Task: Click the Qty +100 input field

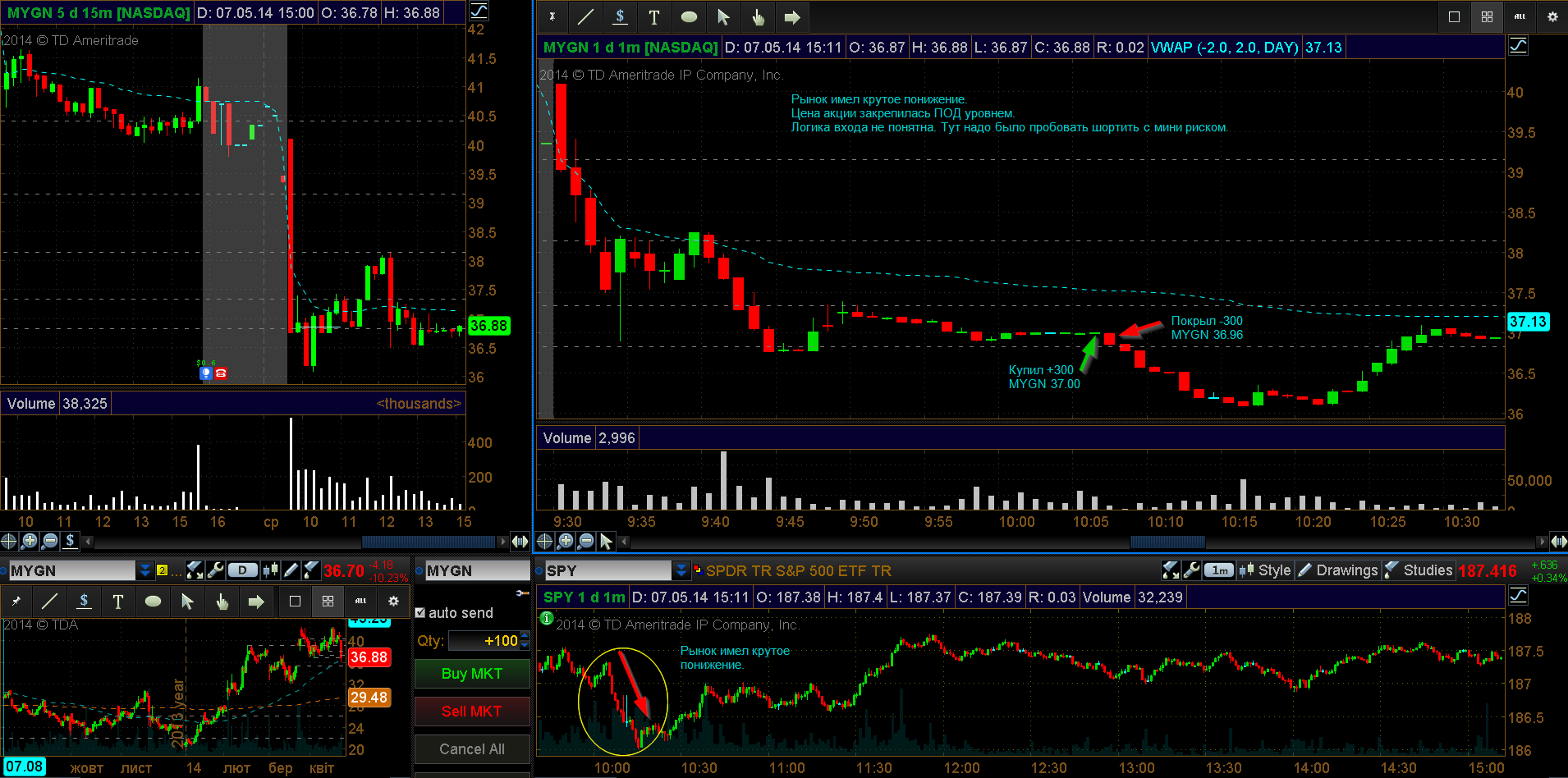Action: tap(484, 641)
